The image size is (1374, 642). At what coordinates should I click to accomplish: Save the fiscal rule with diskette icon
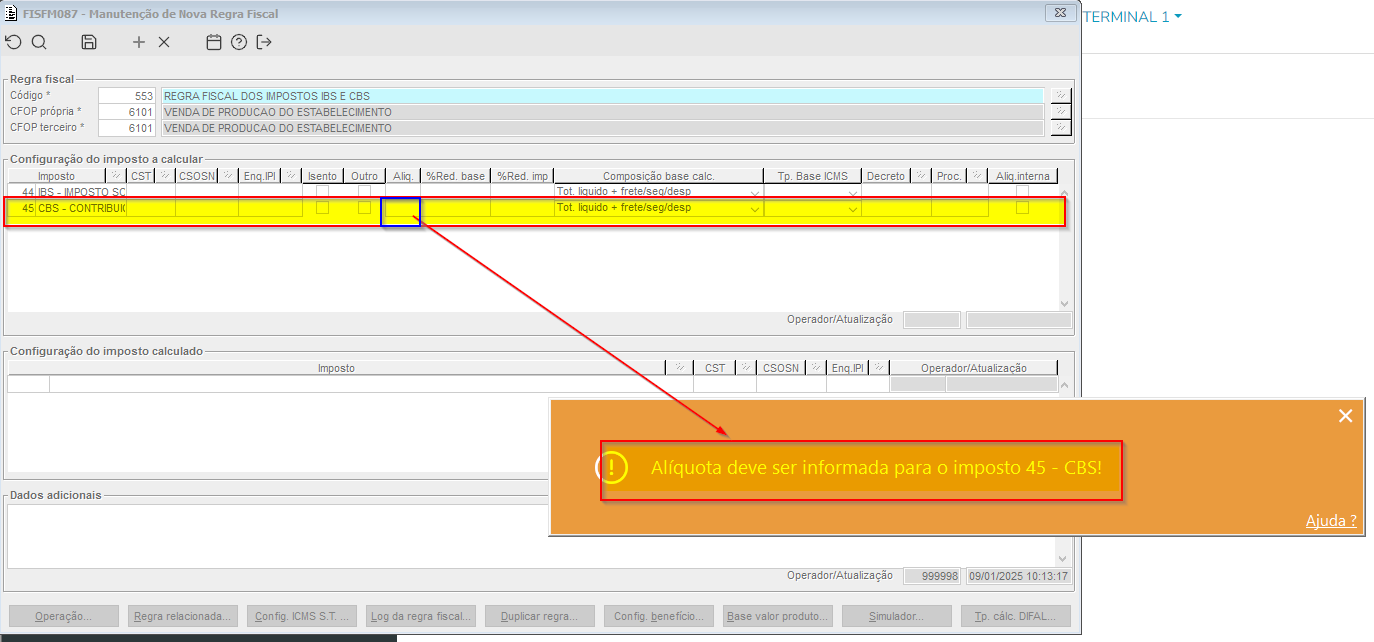[89, 42]
